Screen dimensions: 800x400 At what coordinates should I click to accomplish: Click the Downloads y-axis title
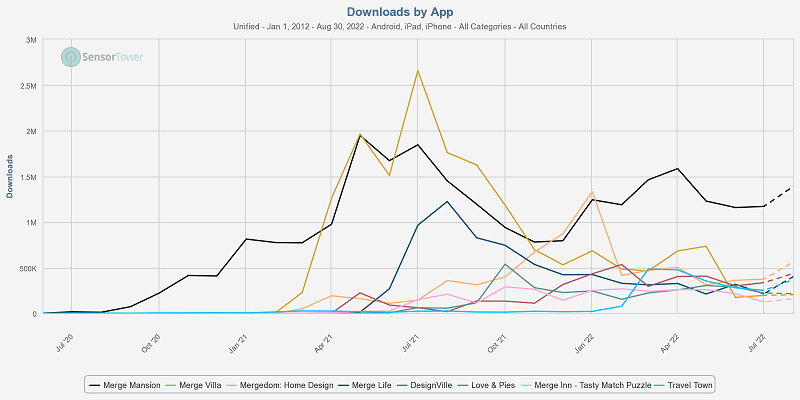click(x=9, y=176)
